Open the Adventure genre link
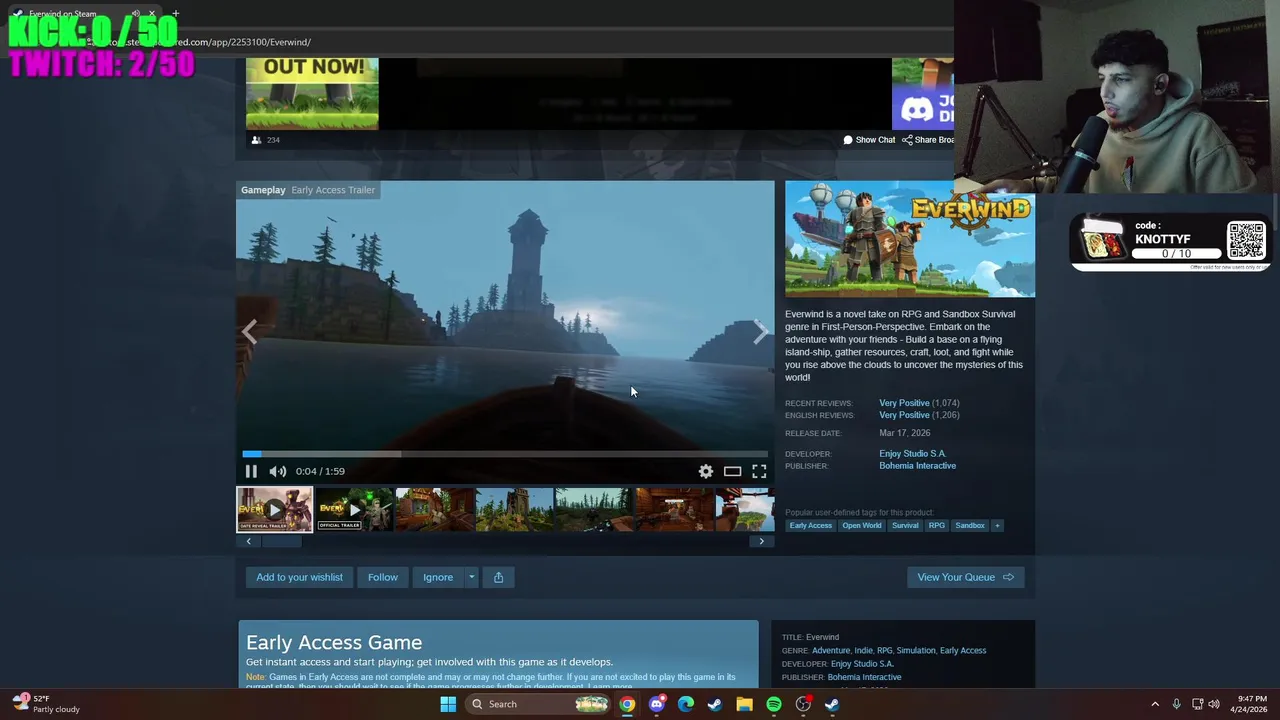The height and width of the screenshot is (720, 1280). tap(830, 650)
